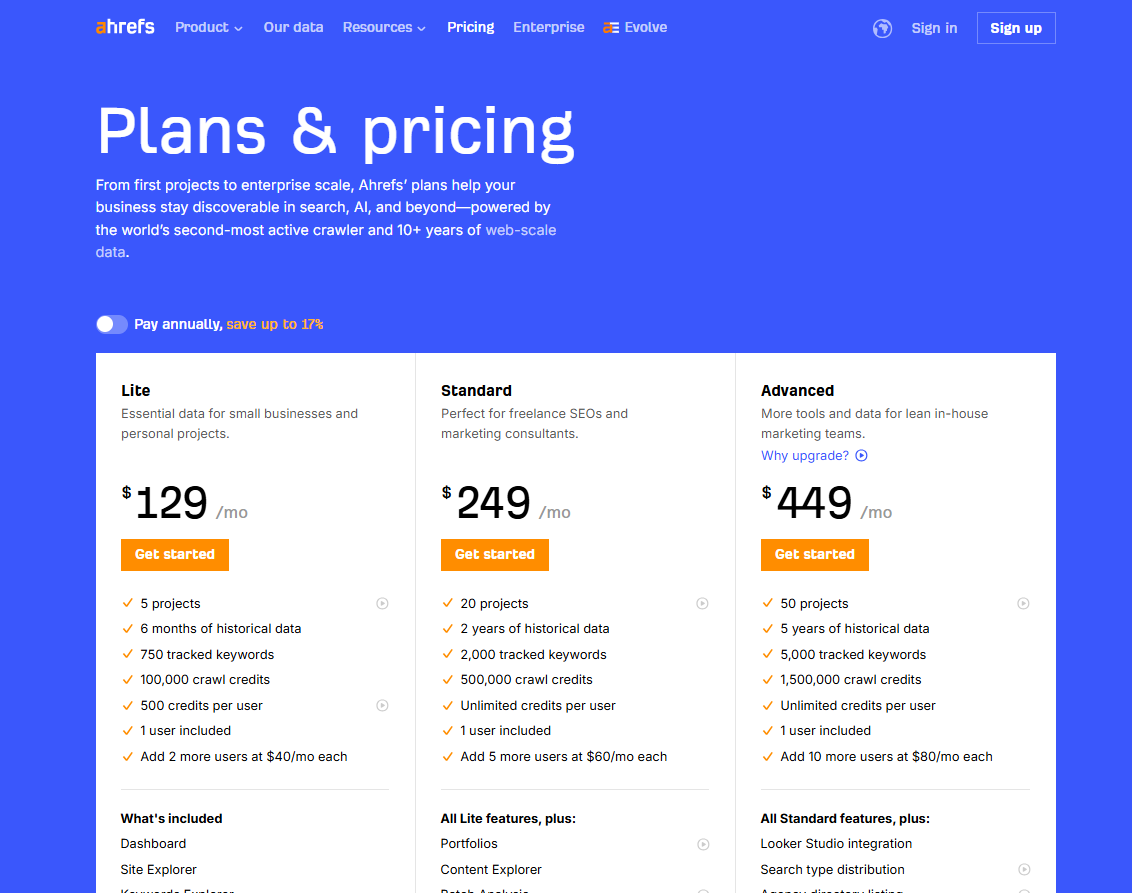Open the 'web-scale data' link
Image resolution: width=1132 pixels, height=893 pixels.
(519, 229)
